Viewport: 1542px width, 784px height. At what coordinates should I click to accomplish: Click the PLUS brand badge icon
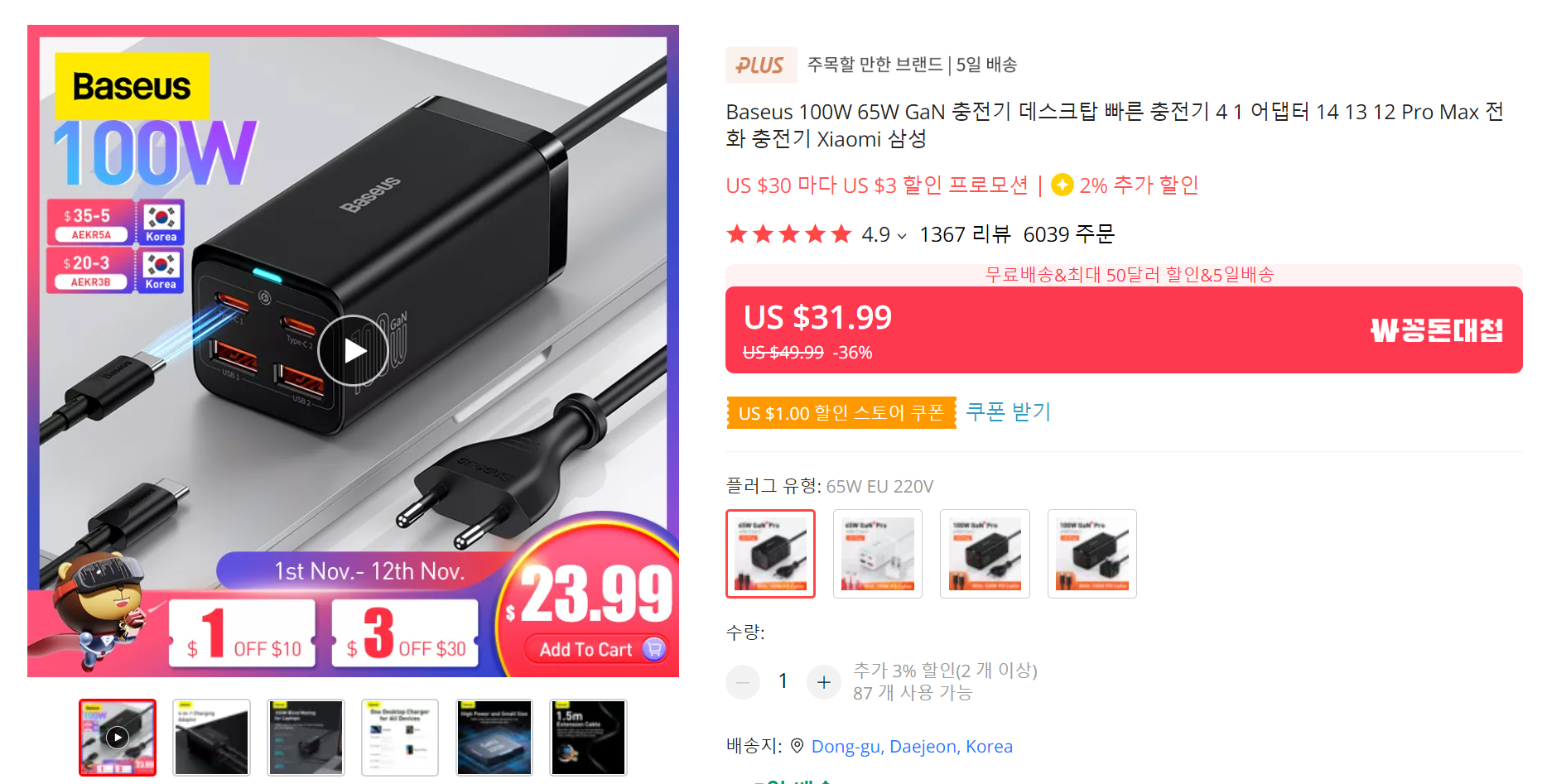tap(761, 65)
